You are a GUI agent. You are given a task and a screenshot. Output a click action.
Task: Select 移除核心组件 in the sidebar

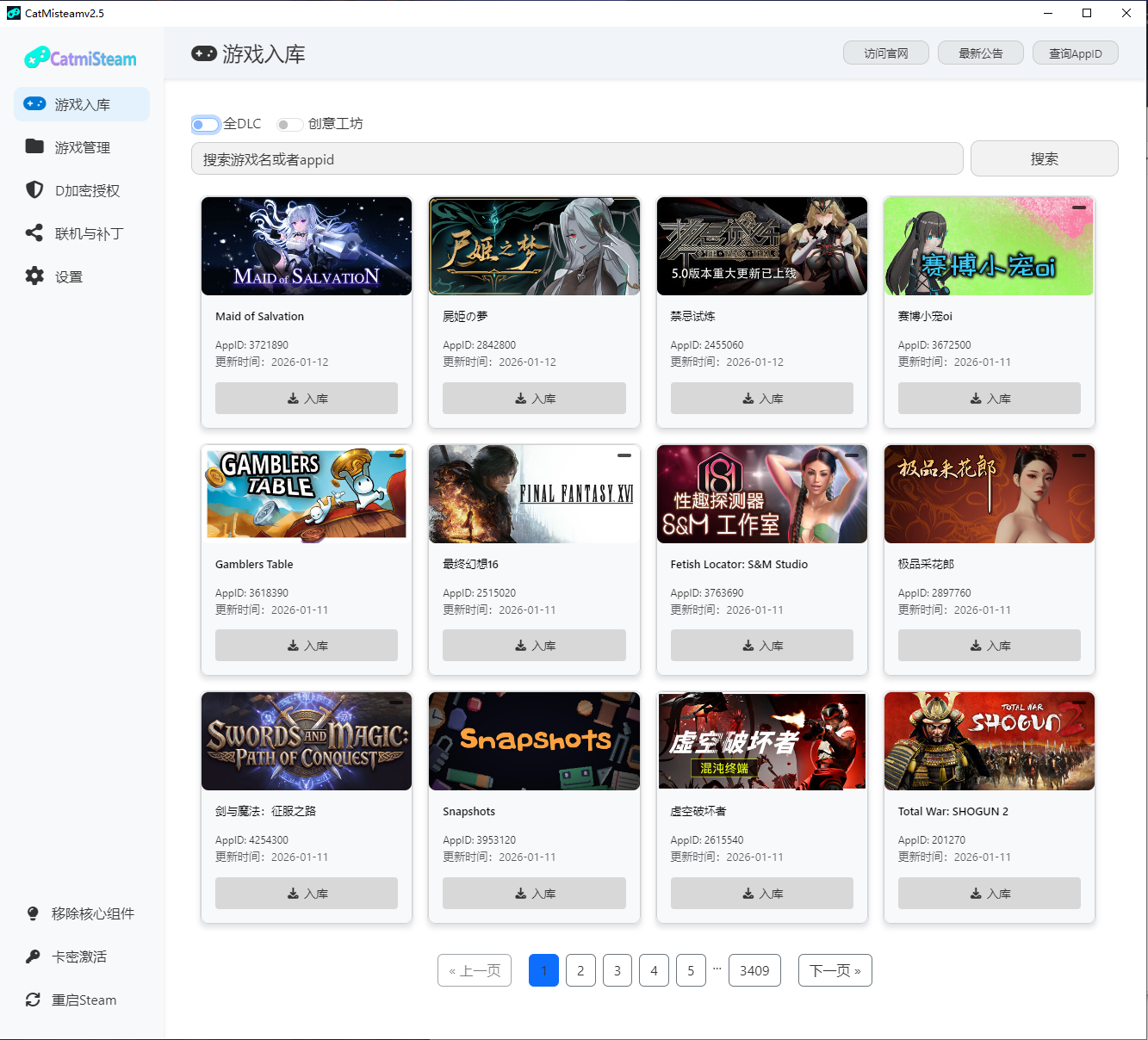click(82, 913)
